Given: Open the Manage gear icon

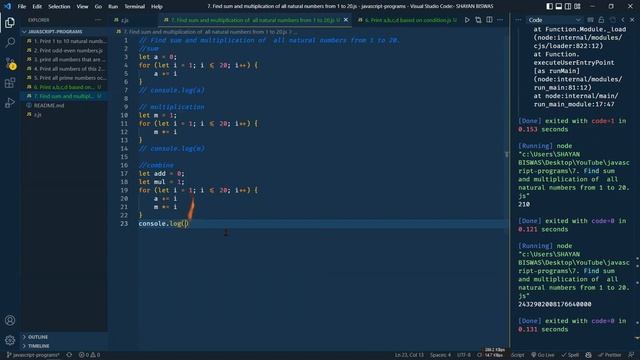Looking at the screenshot, I should pos(10,340).
